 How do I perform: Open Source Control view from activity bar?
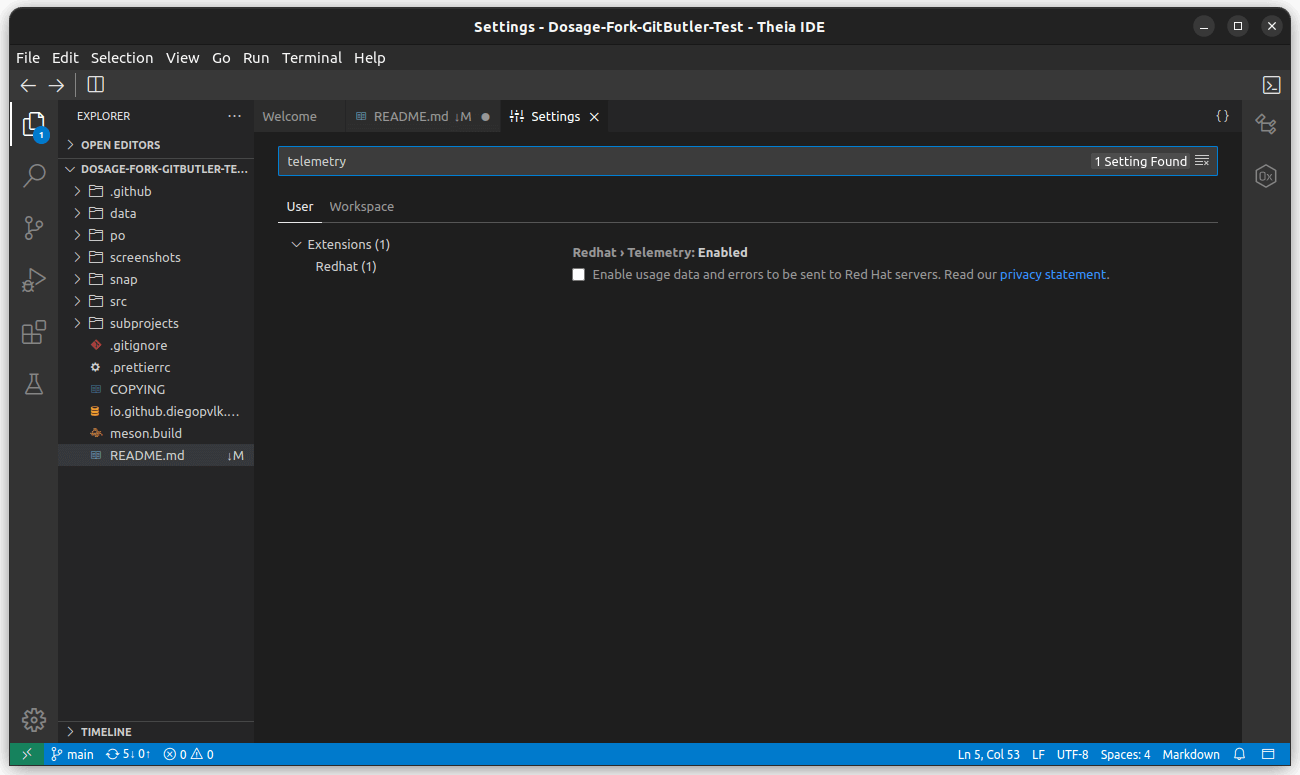tap(33, 227)
